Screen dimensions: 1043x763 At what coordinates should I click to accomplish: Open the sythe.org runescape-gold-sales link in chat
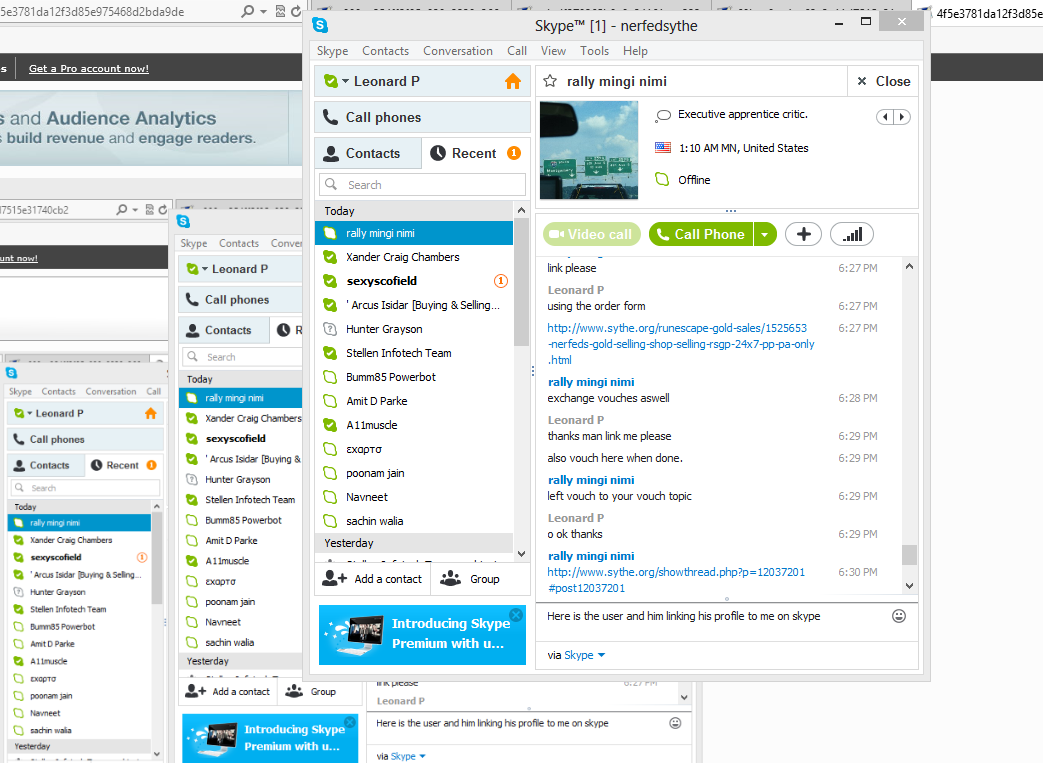pyautogui.click(x=680, y=344)
